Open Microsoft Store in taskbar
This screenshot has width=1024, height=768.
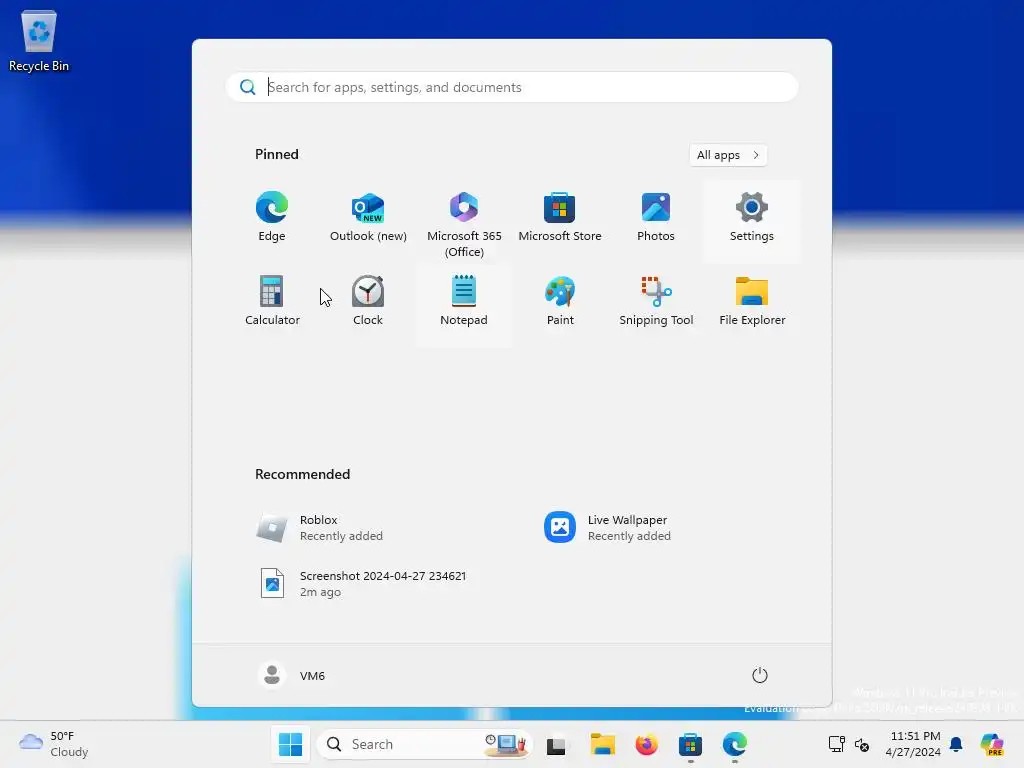[x=690, y=744]
